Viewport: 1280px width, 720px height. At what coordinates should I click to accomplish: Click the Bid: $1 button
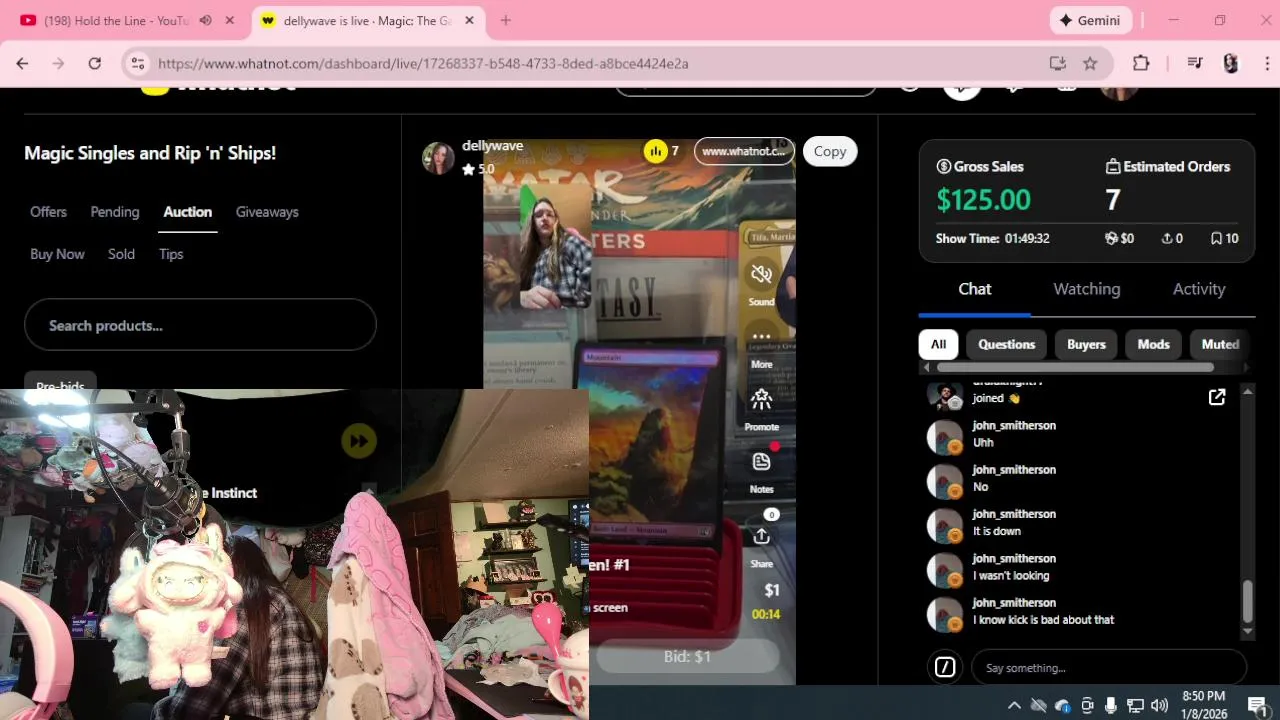[x=687, y=657]
